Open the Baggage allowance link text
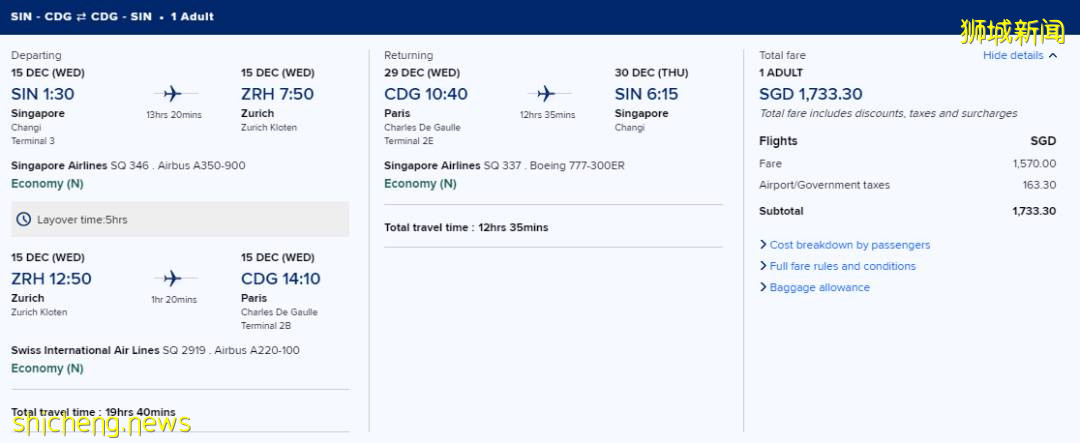The height and width of the screenshot is (443, 1080). tap(820, 288)
